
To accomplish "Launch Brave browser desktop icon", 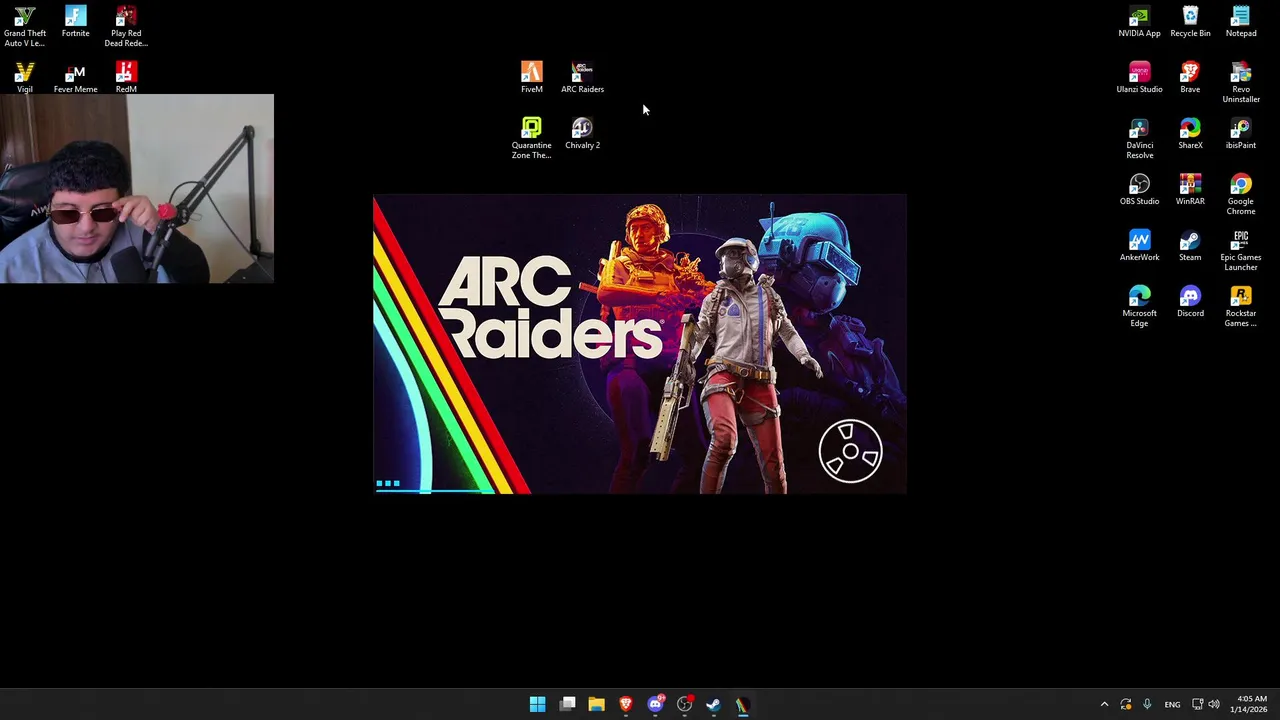I will pos(1190,78).
